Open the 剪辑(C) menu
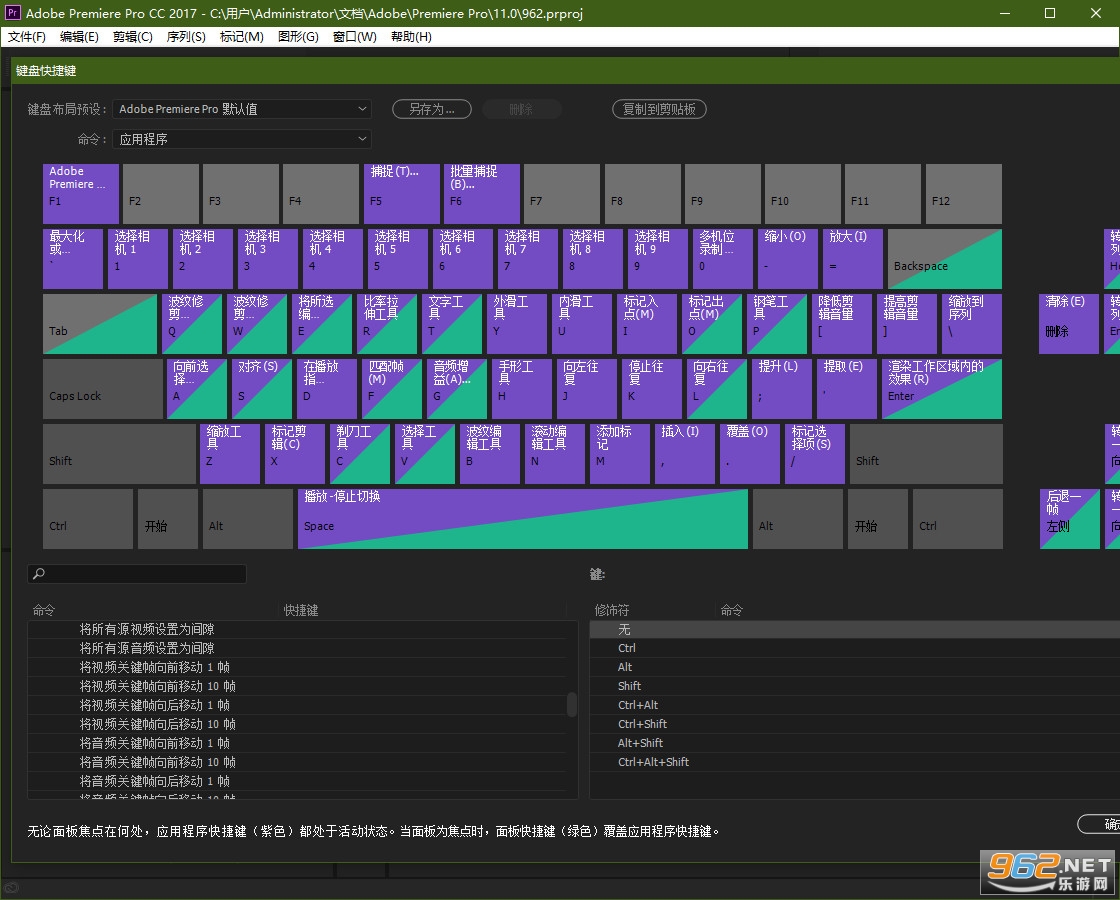The image size is (1120, 900). (x=133, y=36)
